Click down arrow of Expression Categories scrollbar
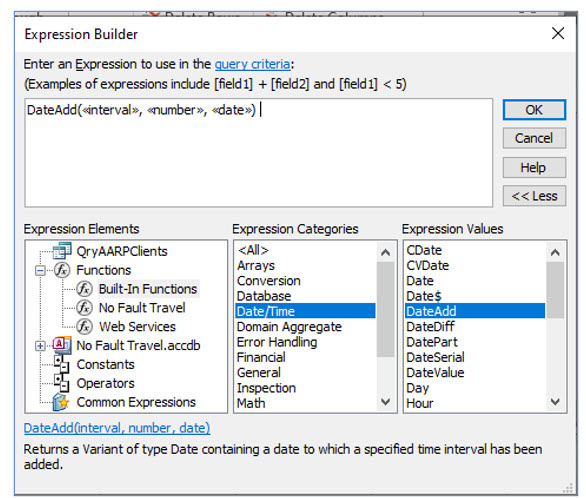The width and height of the screenshot is (586, 498). point(385,402)
